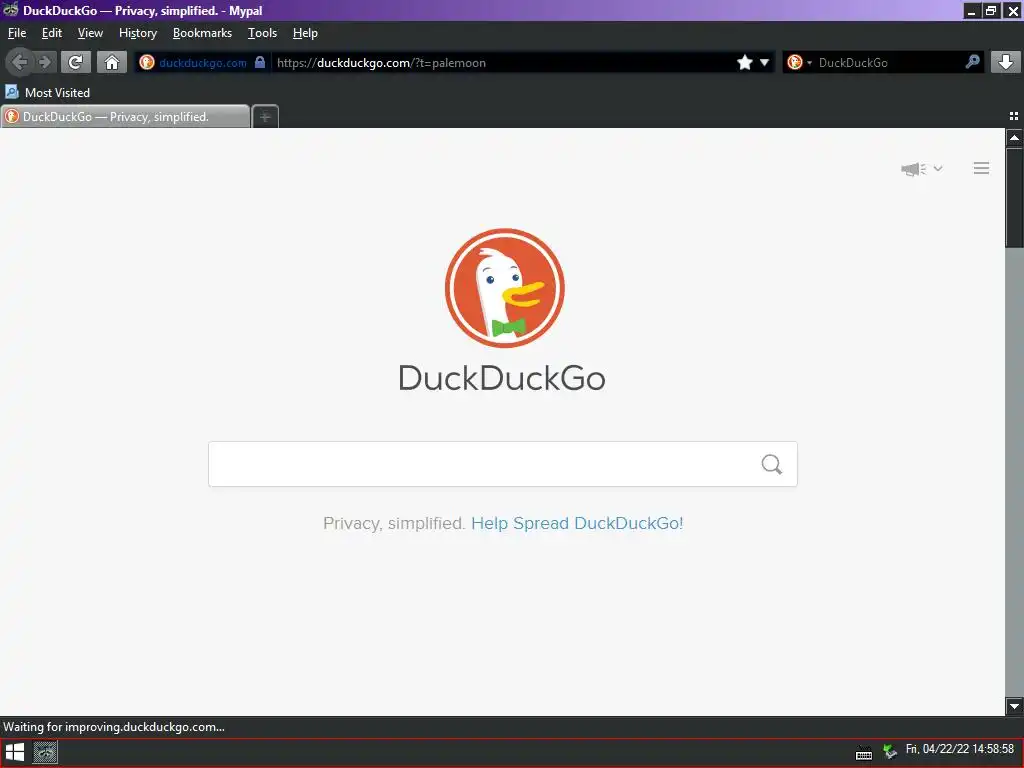The image size is (1024, 768).
Task: Open the Home page button
Action: [x=112, y=63]
